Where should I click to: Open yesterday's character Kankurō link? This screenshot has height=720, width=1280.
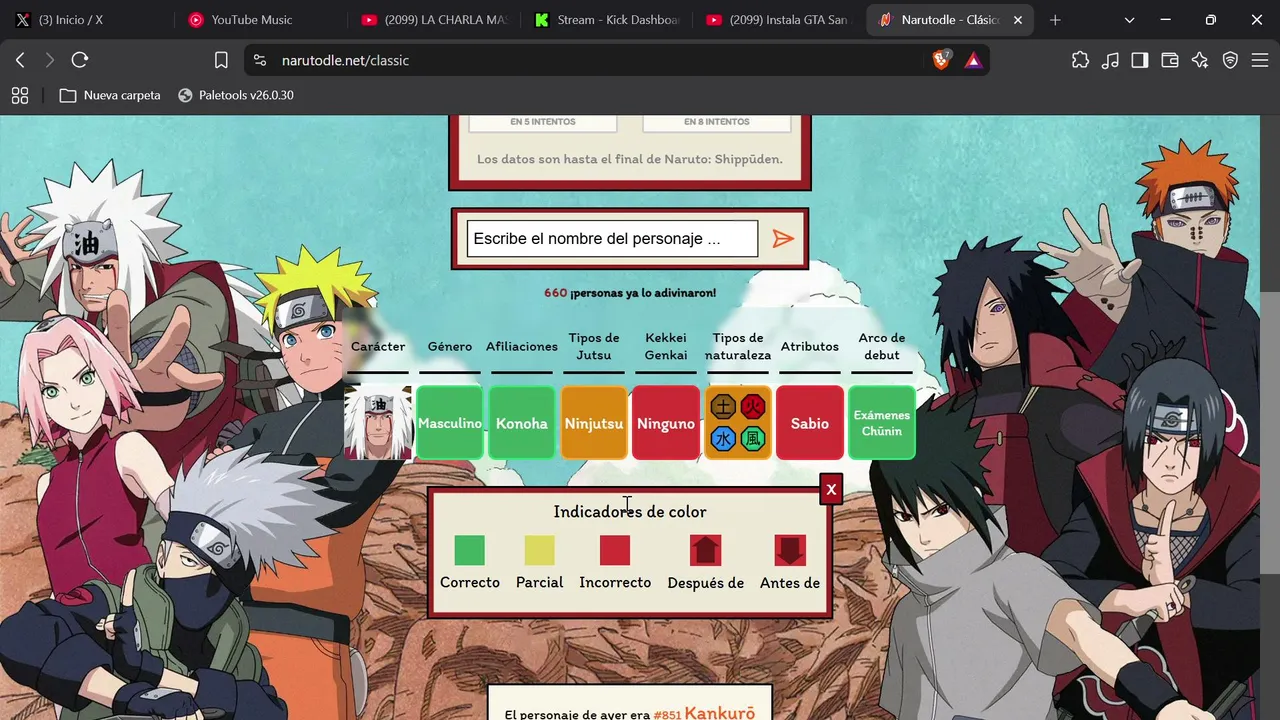click(719, 714)
